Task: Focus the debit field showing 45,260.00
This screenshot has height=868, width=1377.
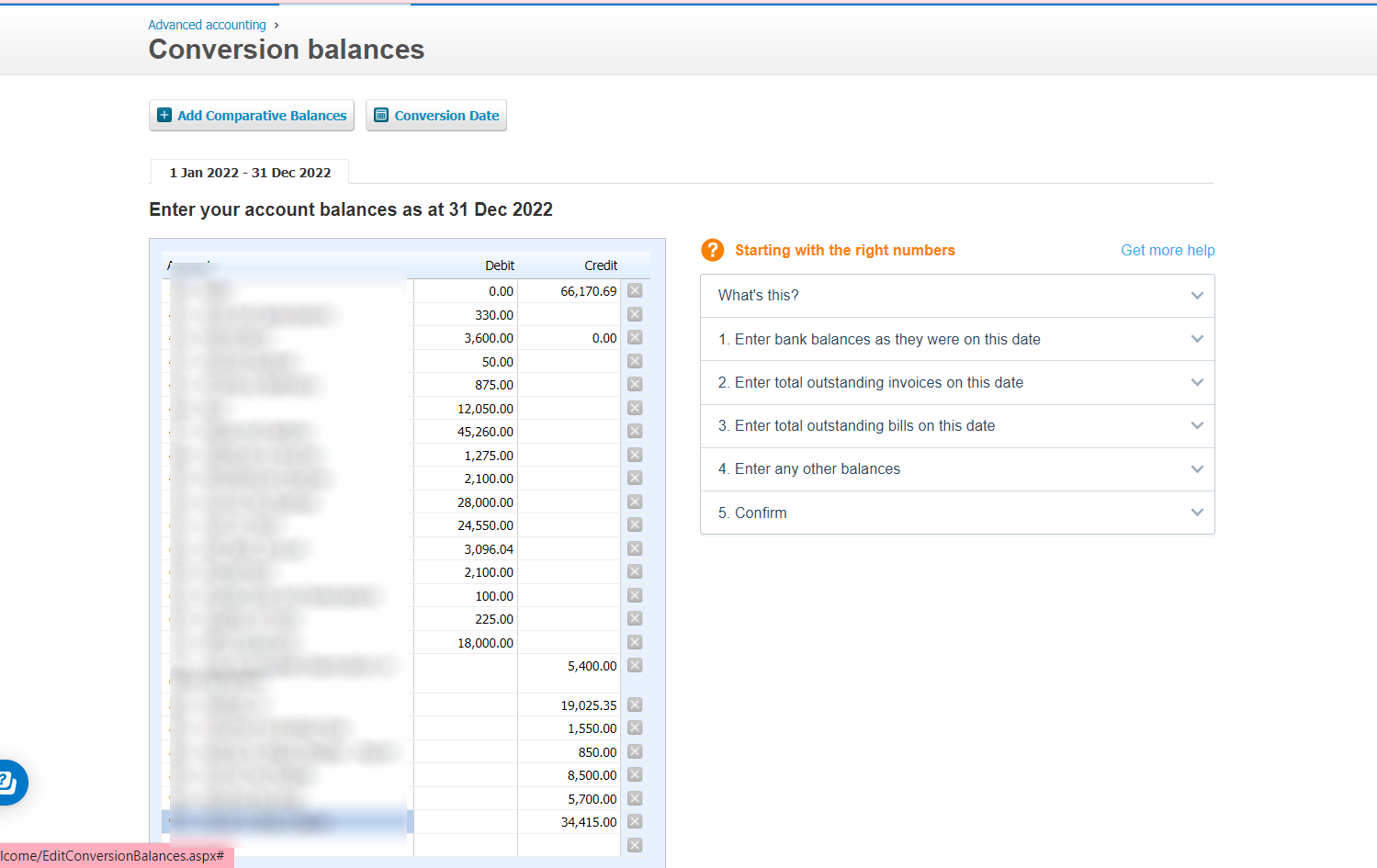Action: pyautogui.click(x=466, y=432)
